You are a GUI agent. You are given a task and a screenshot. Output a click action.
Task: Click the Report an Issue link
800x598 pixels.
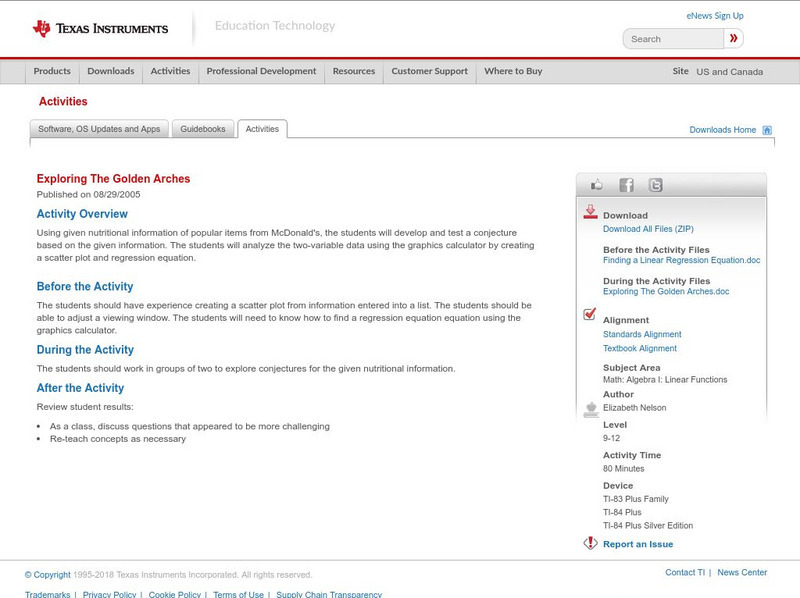[x=638, y=544]
